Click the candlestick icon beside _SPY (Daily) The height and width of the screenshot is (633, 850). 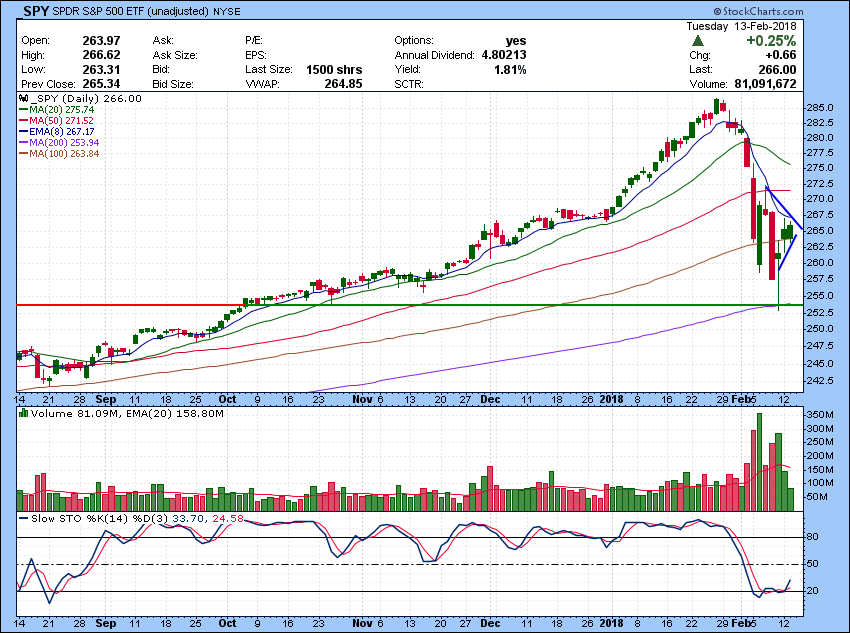23,99
